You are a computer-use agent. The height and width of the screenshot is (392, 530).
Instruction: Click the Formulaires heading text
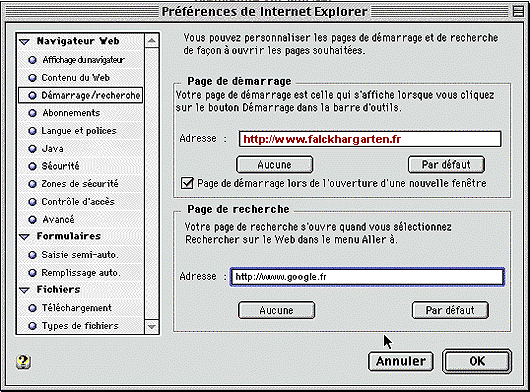(69, 236)
